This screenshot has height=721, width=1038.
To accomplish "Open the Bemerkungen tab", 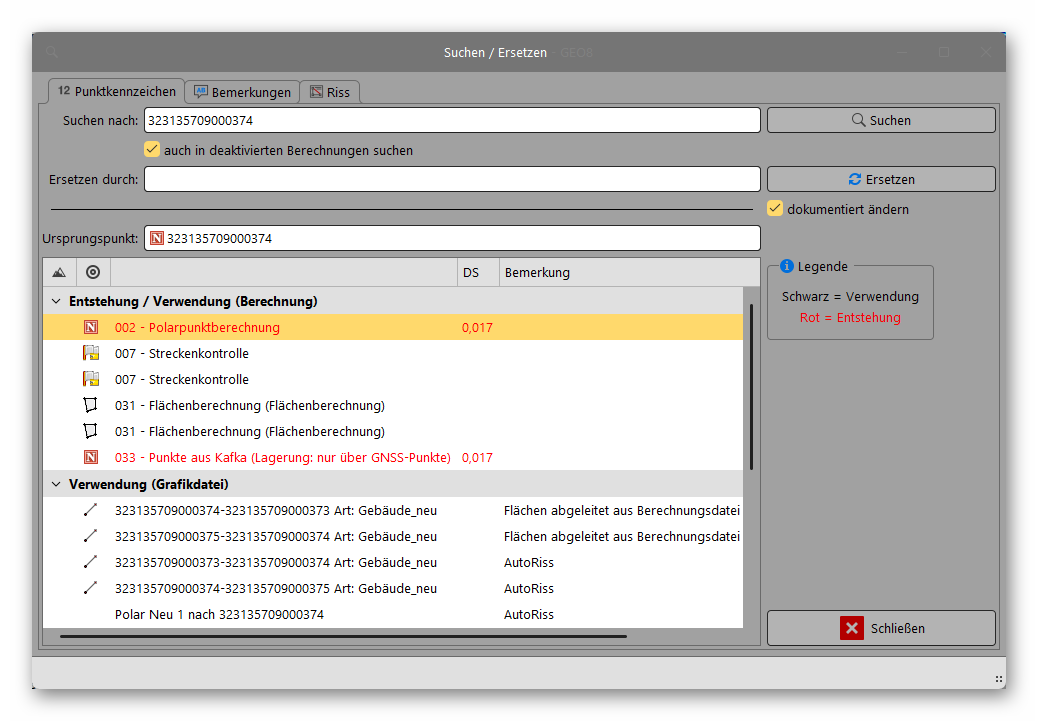I will point(242,92).
